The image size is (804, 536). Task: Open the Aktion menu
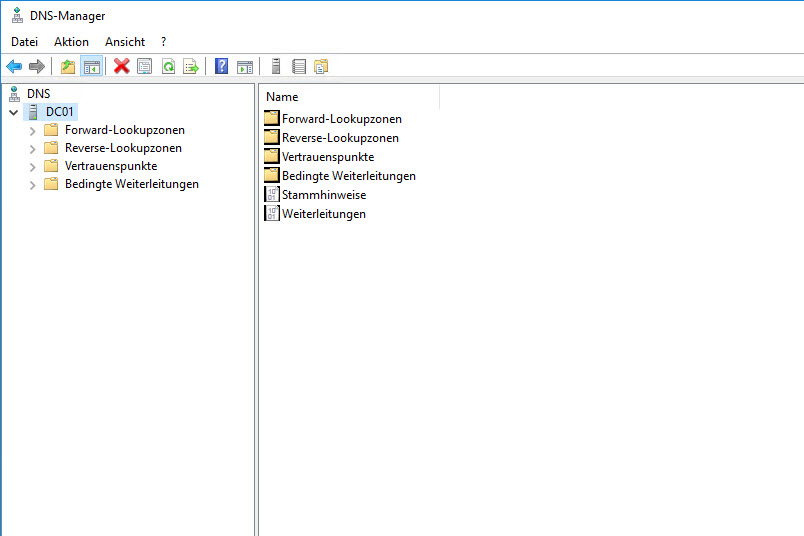[x=71, y=42]
